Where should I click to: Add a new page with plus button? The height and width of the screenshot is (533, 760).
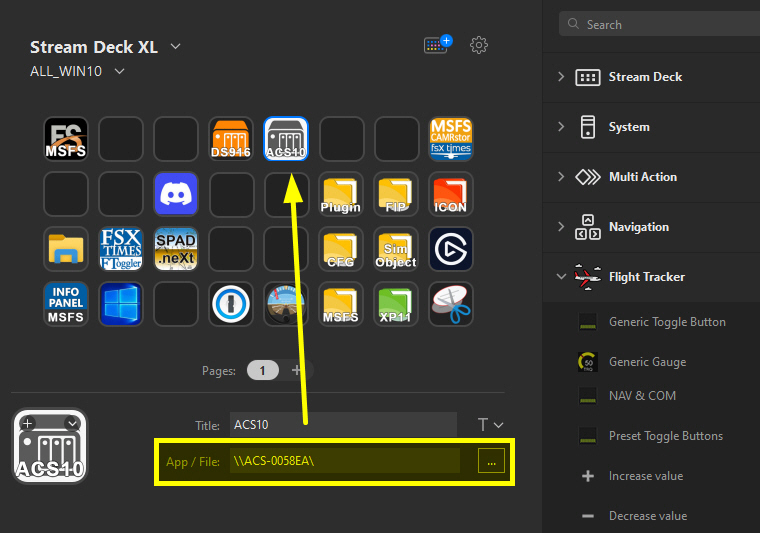click(296, 370)
